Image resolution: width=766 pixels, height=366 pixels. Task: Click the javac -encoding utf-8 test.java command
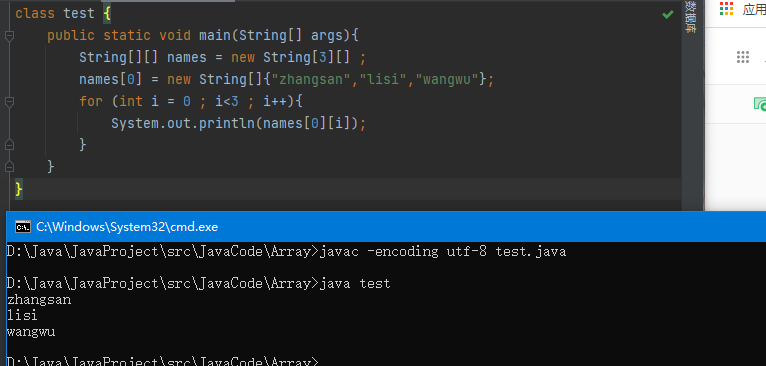pos(443,252)
